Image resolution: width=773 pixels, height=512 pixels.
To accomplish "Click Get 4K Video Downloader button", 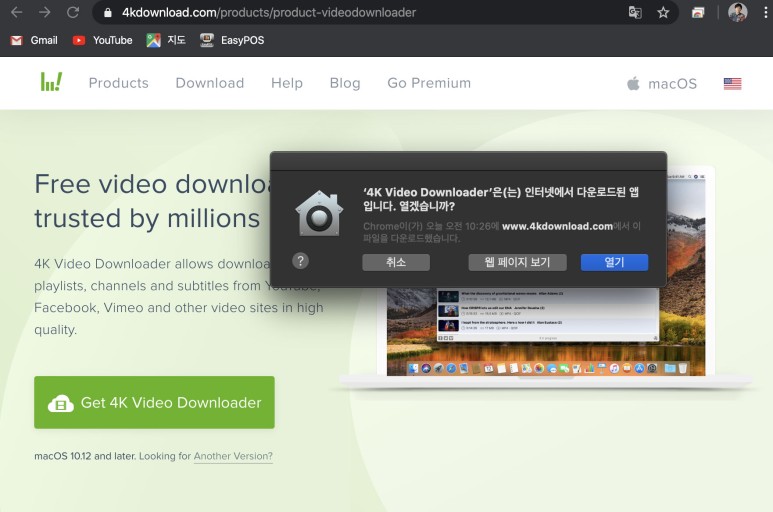I will pyautogui.click(x=154, y=402).
